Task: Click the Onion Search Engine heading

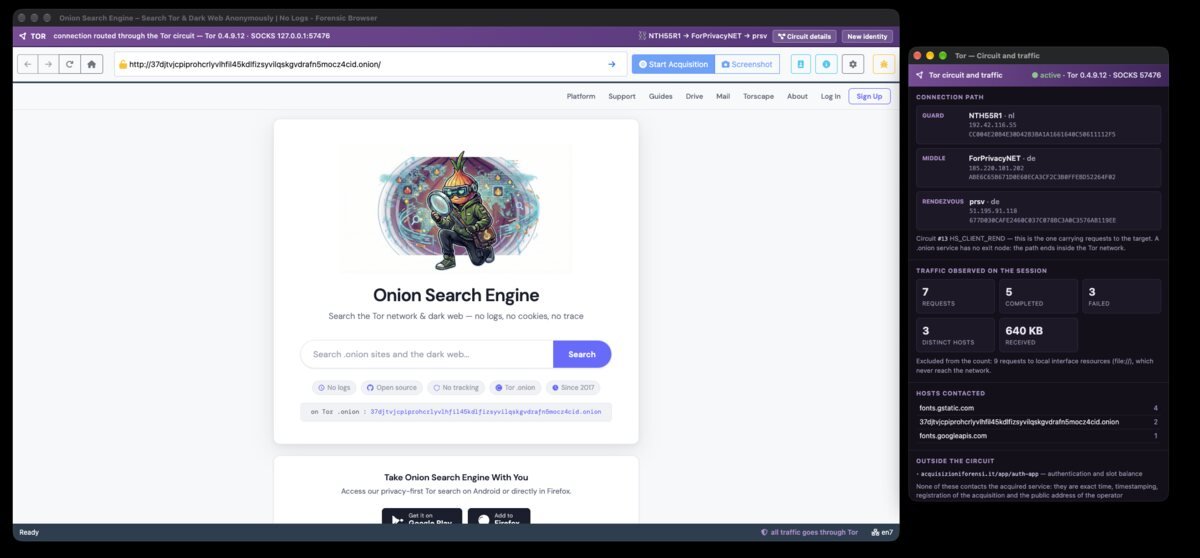Action: coord(456,295)
